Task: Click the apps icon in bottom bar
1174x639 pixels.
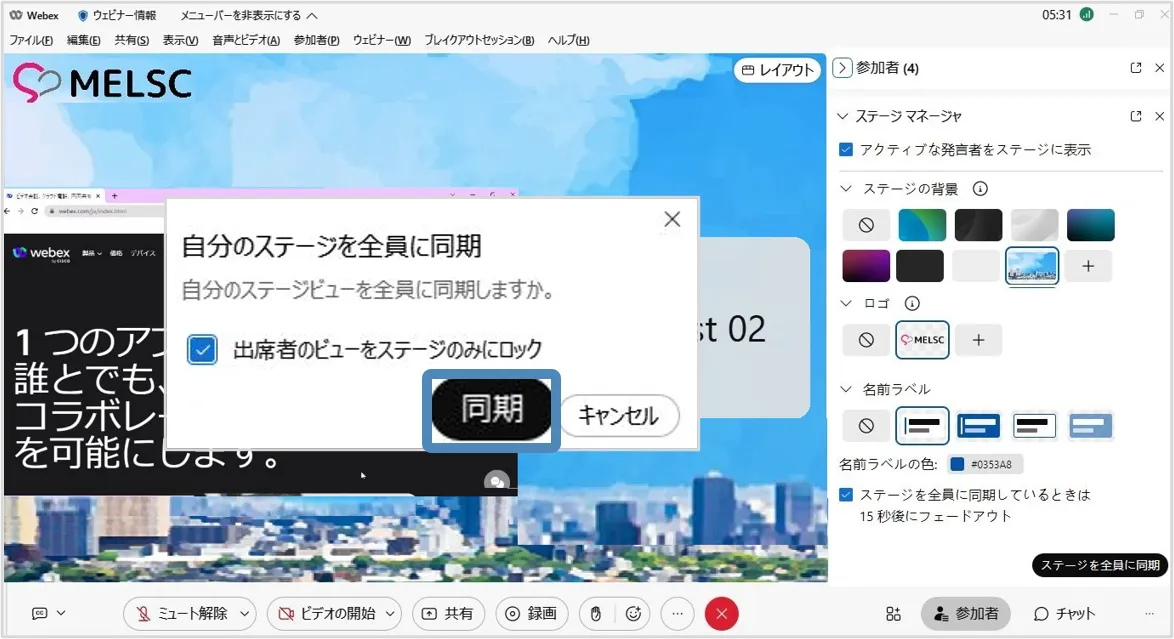Action: pyautogui.click(x=894, y=614)
